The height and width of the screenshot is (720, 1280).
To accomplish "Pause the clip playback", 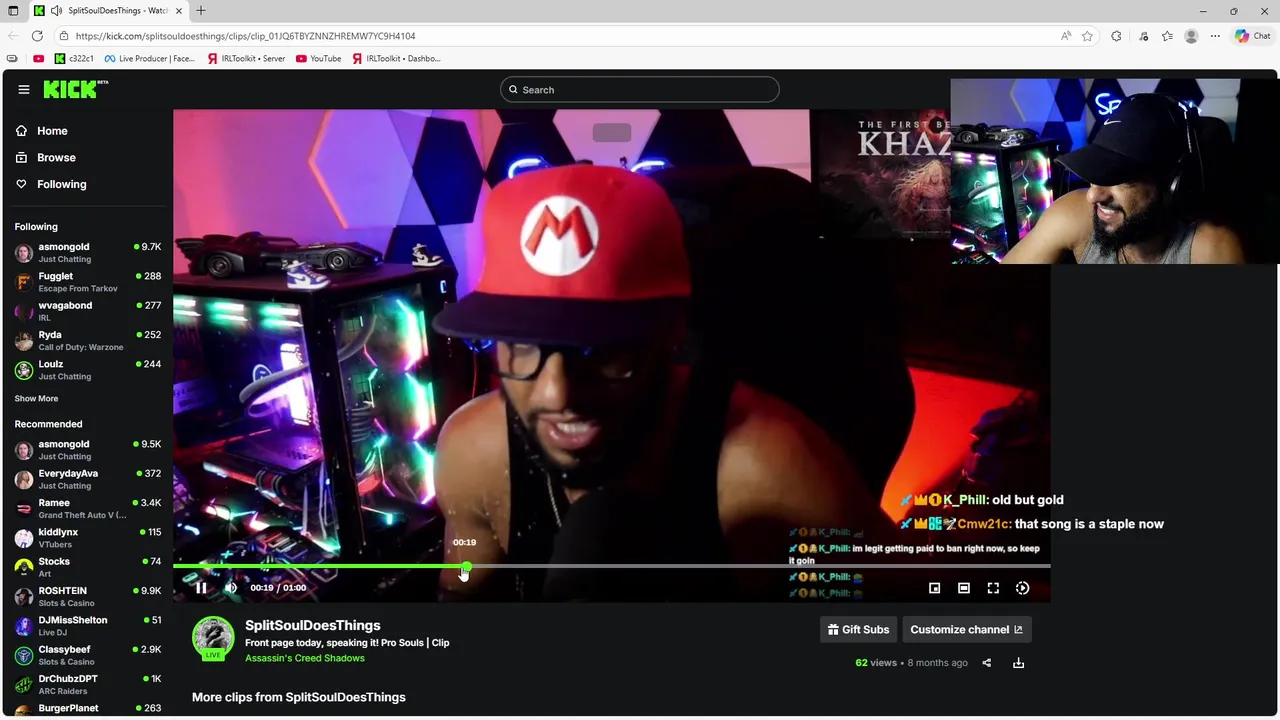I will pos(201,588).
